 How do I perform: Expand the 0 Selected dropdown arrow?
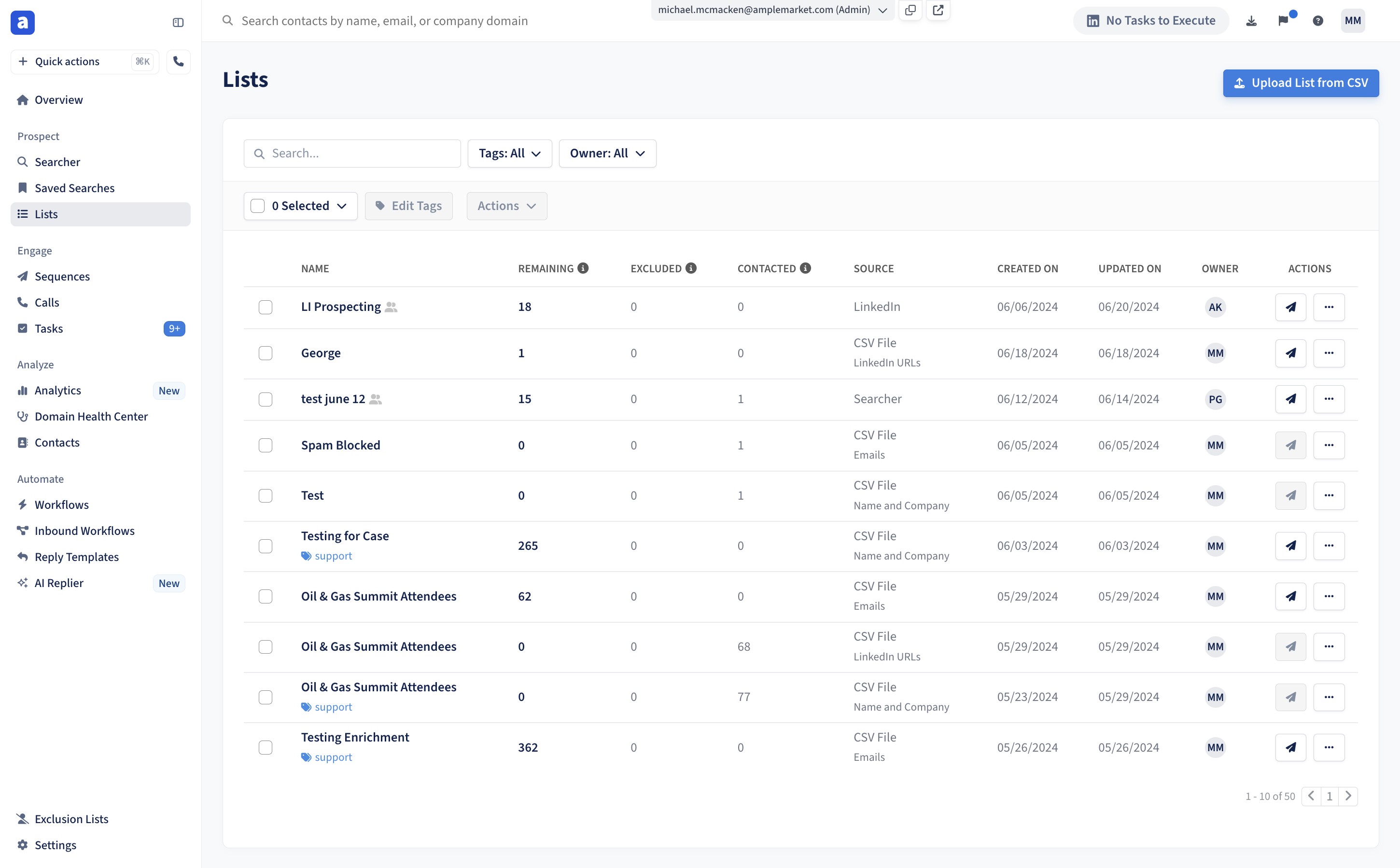point(342,206)
